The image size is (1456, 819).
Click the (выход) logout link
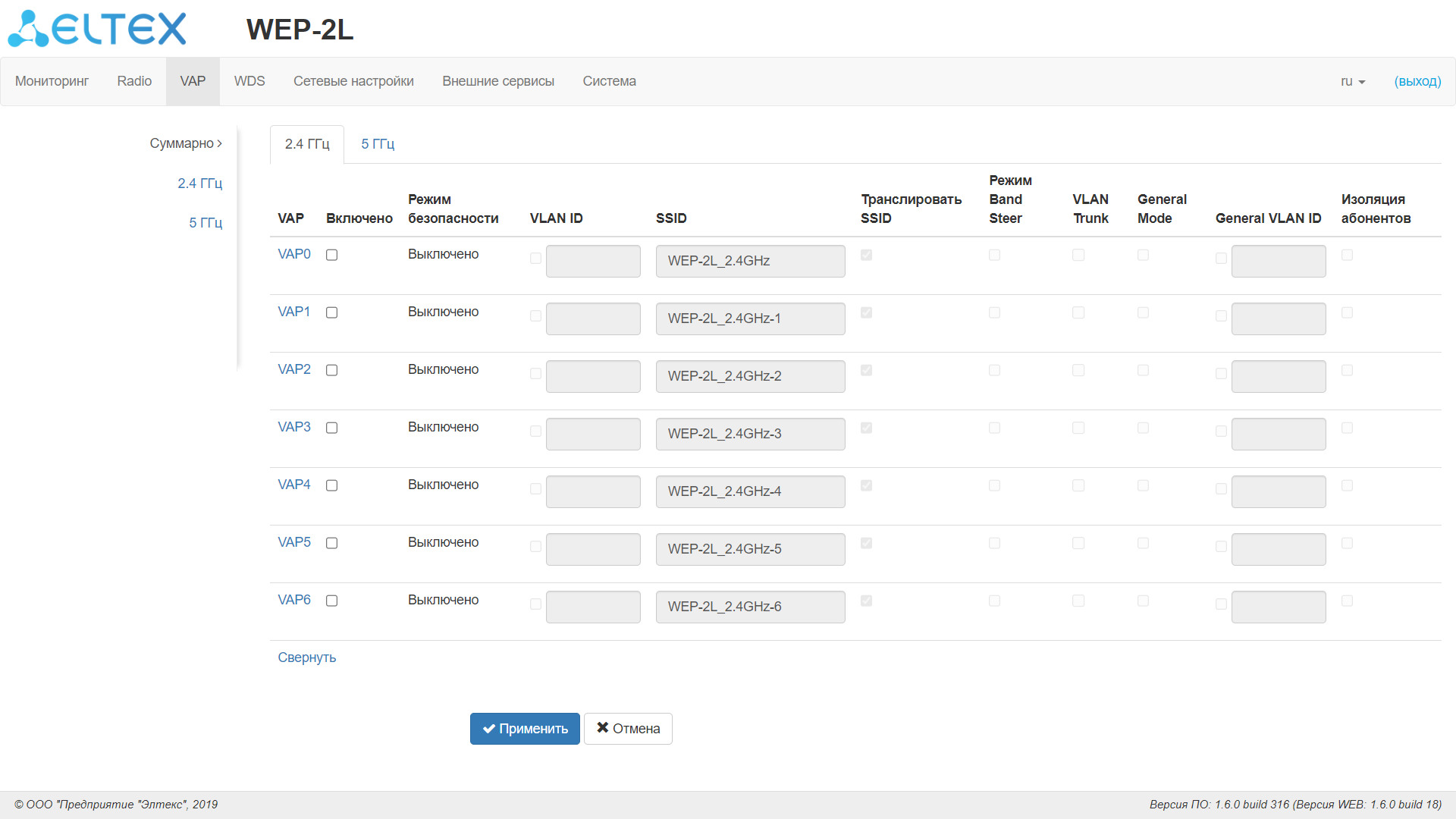pos(1417,81)
